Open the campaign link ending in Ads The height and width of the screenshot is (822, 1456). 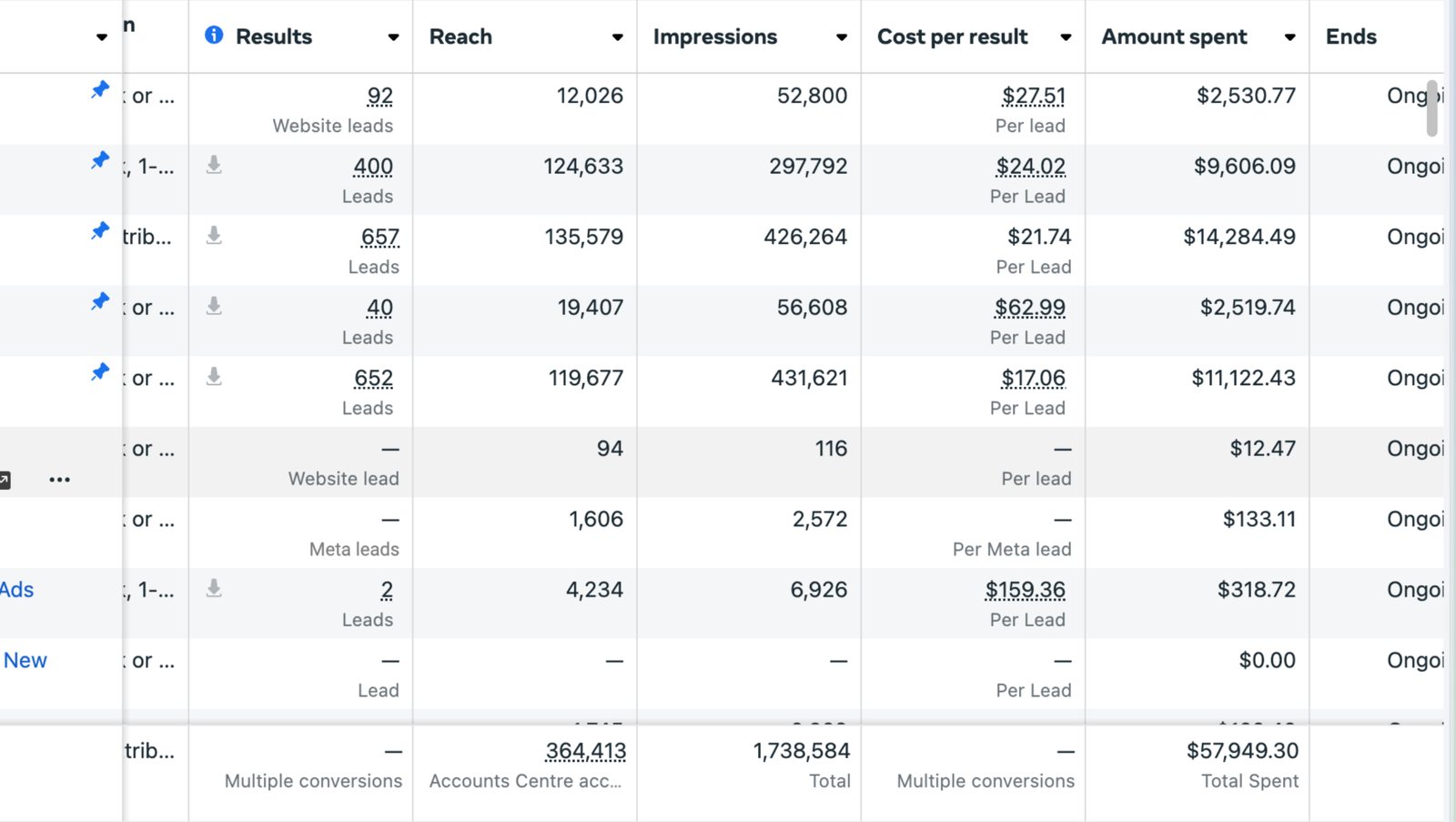coord(16,590)
